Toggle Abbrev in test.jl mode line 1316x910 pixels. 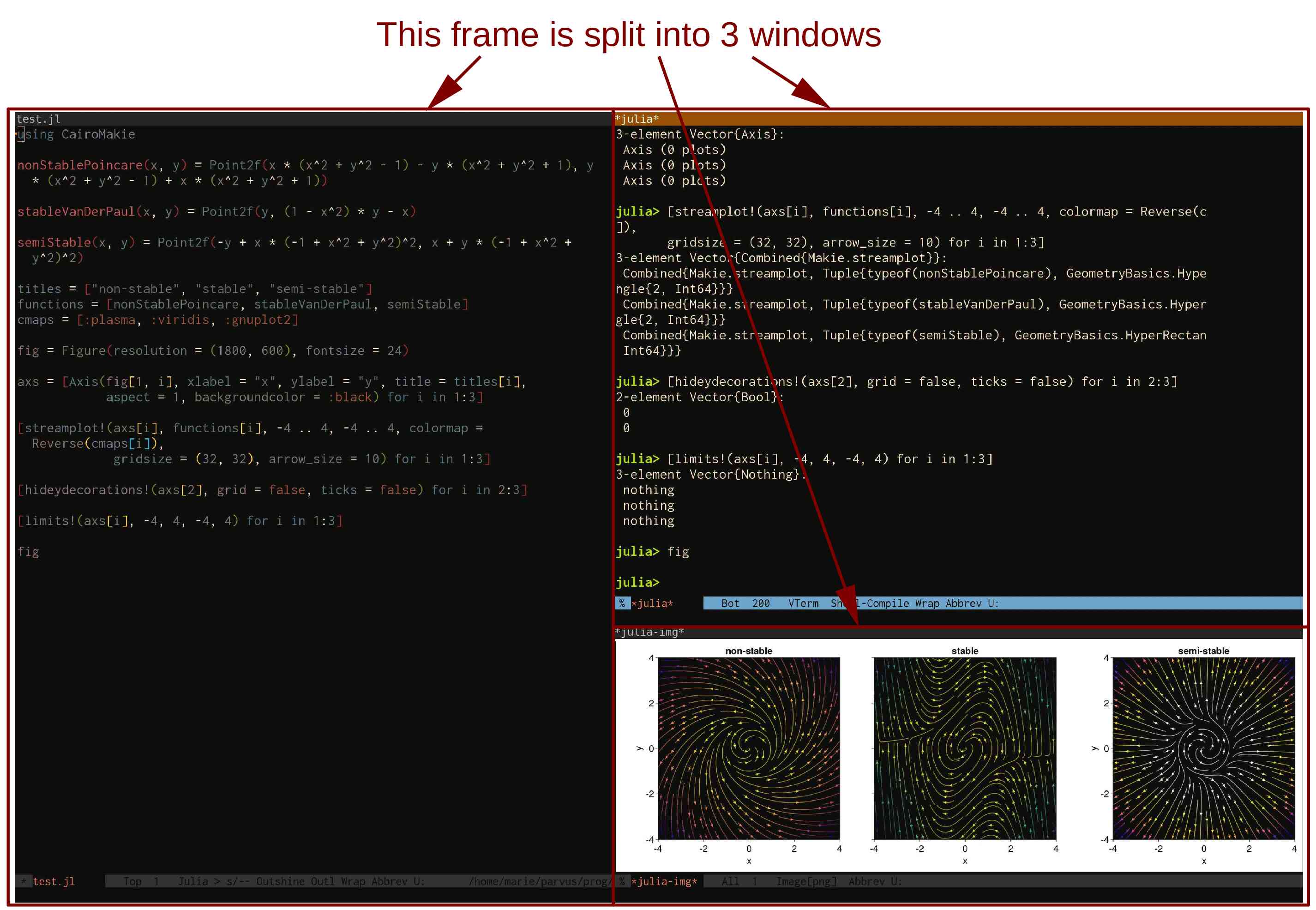tap(389, 881)
